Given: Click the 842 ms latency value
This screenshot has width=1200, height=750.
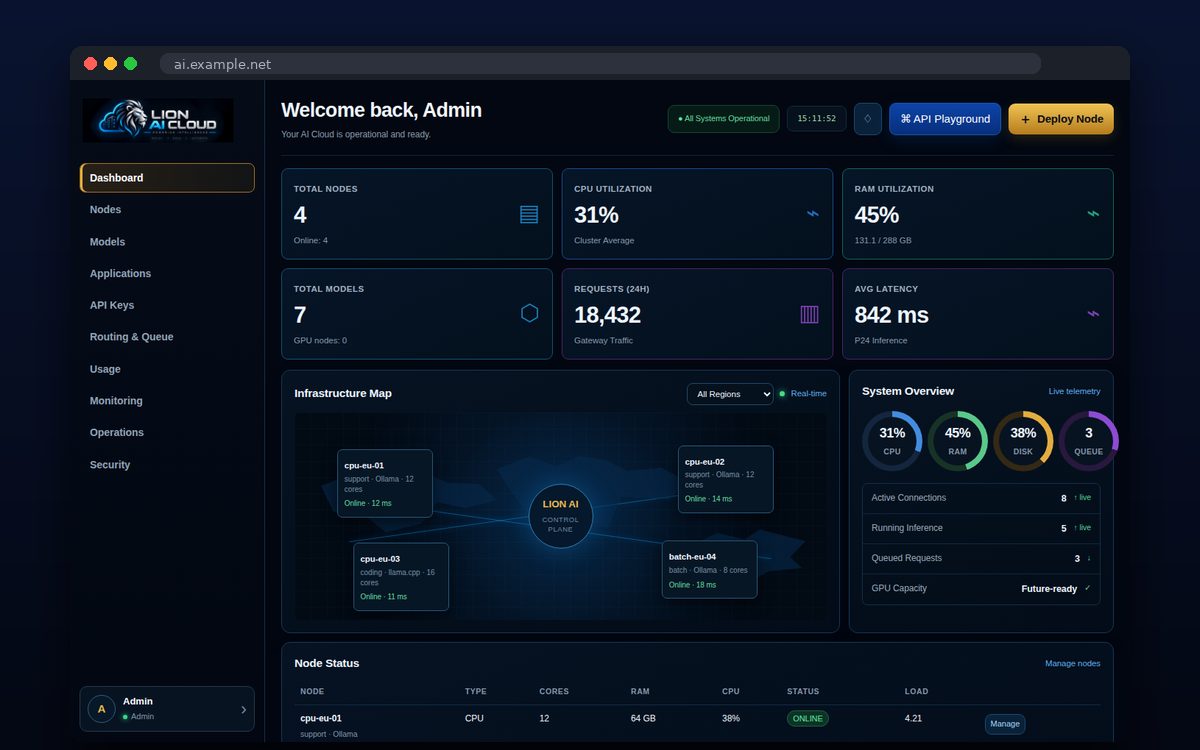Looking at the screenshot, I should point(891,315).
